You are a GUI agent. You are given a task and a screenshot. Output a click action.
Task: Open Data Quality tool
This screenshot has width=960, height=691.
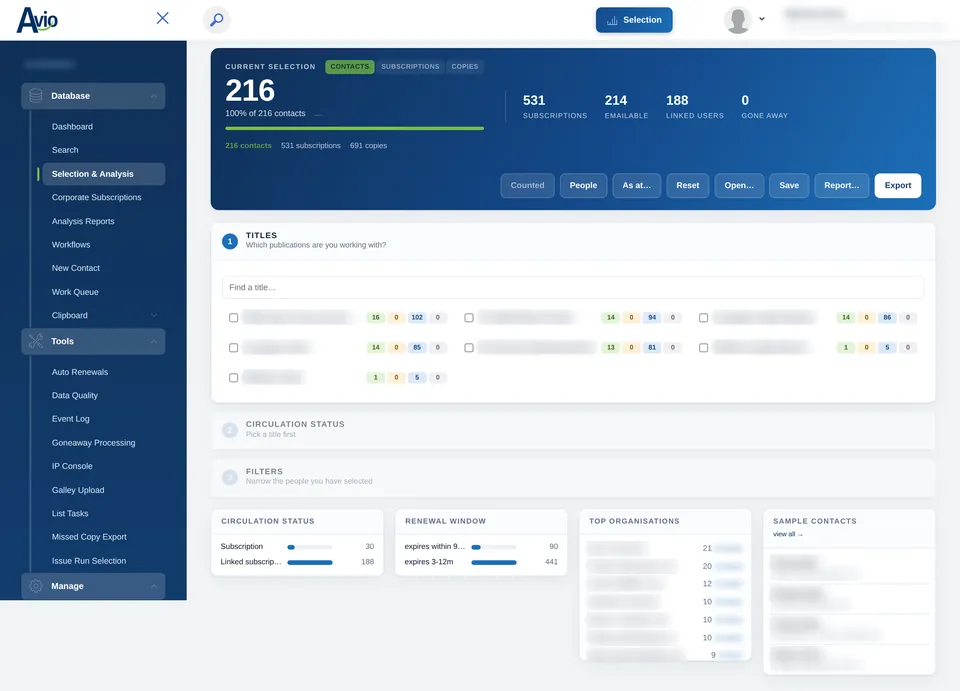tap(75, 395)
